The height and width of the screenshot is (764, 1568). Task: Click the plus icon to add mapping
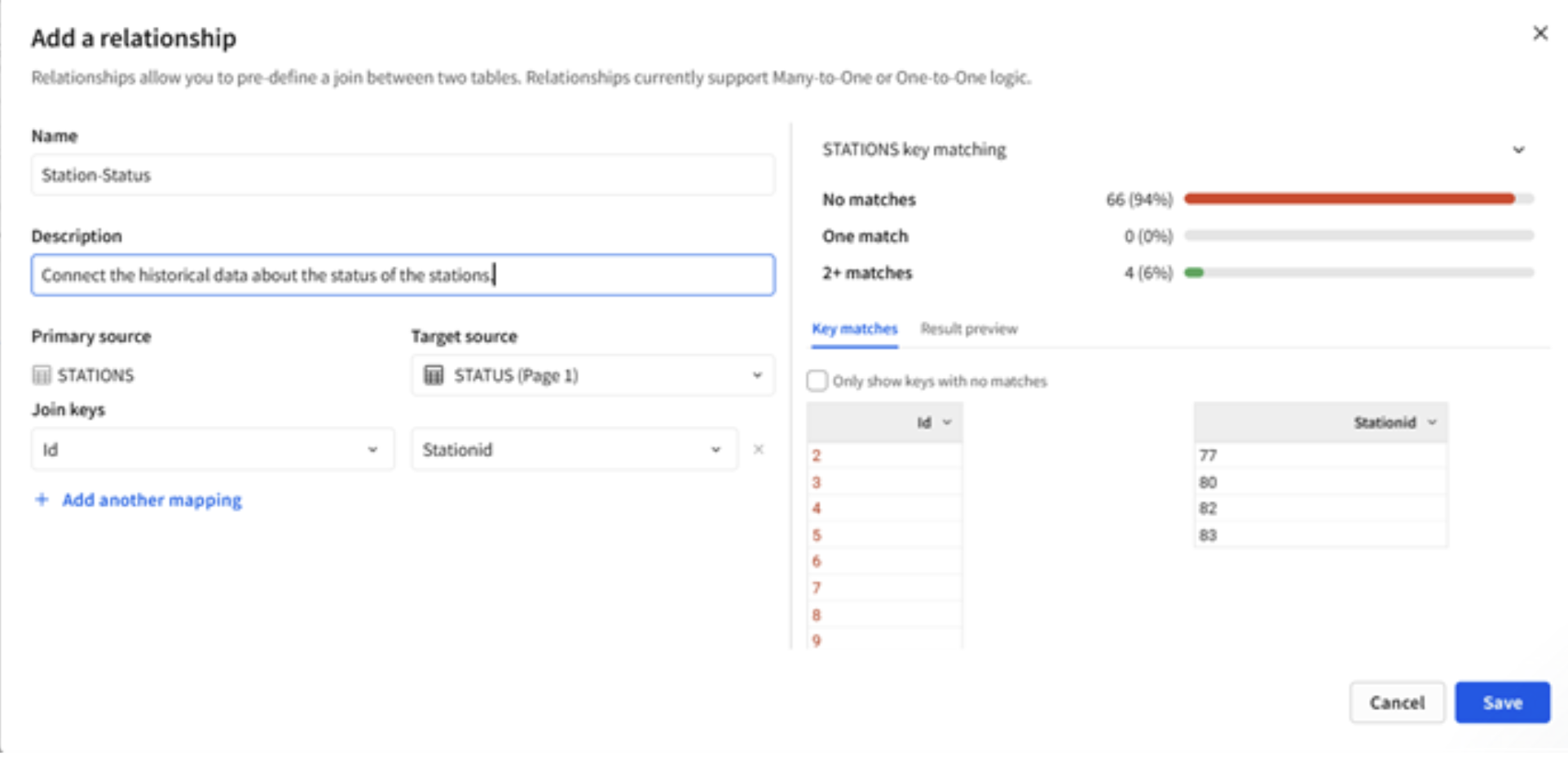point(42,499)
